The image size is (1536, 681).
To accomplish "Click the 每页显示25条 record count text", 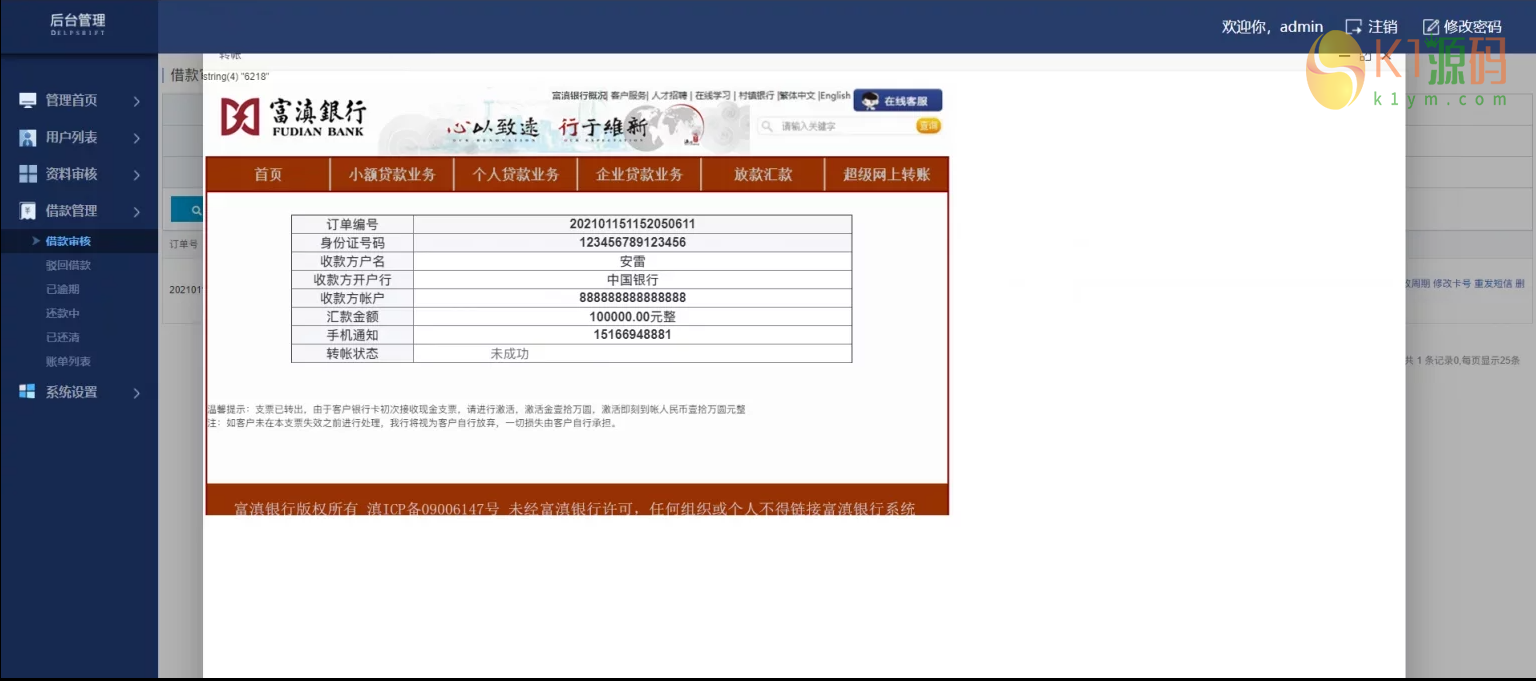I will click(x=1489, y=361).
